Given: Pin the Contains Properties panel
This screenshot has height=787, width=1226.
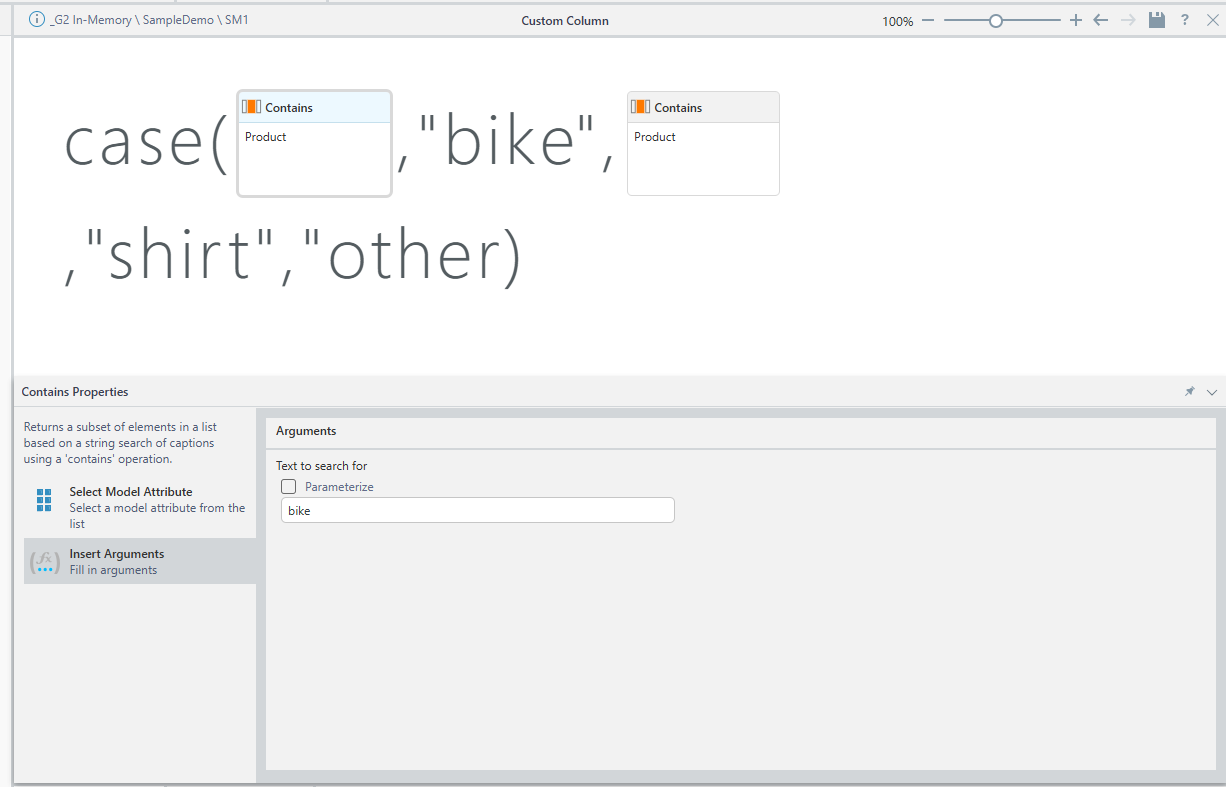Looking at the screenshot, I should click(x=1189, y=392).
